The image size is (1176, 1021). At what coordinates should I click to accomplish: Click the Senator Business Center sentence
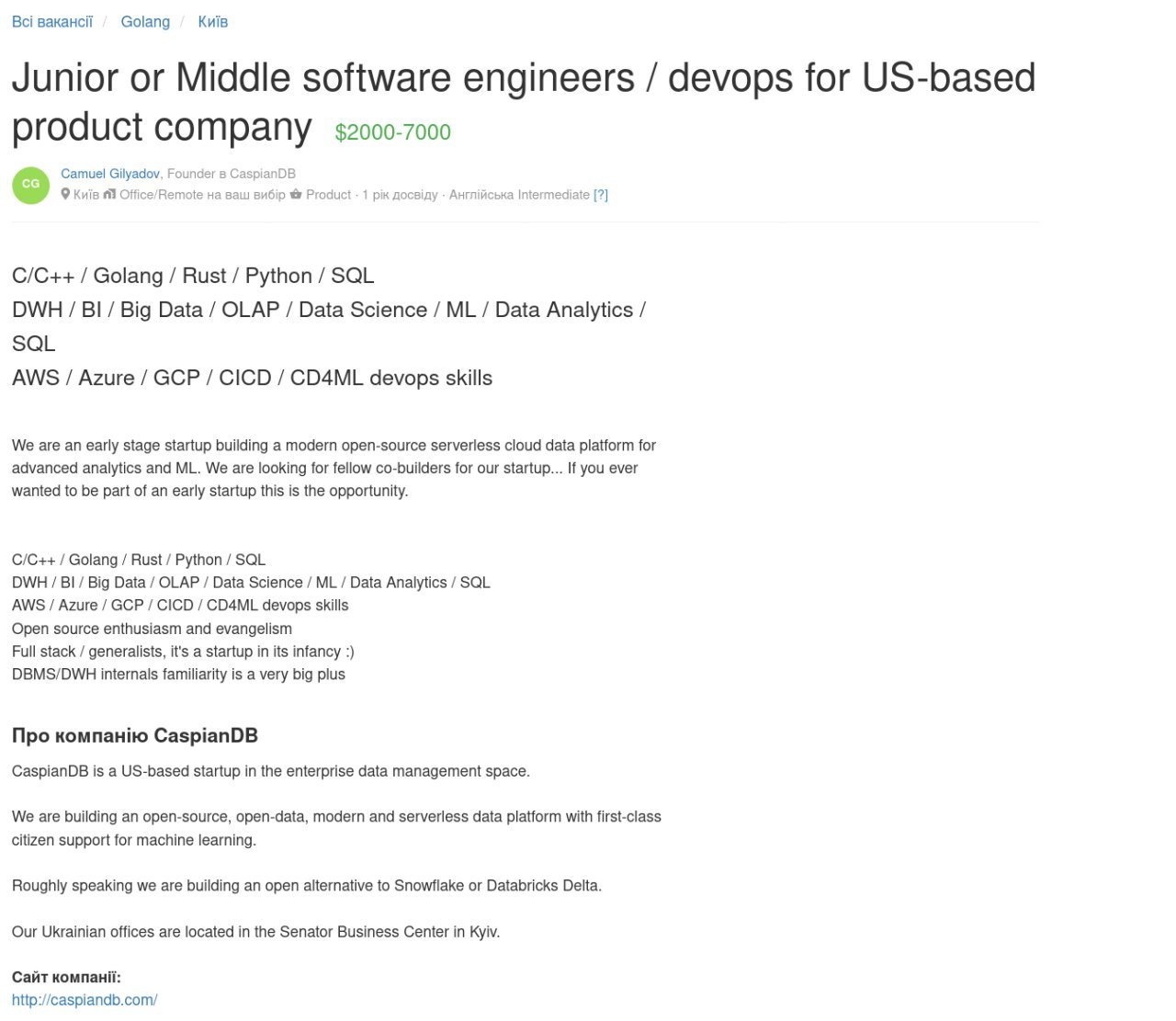point(256,932)
